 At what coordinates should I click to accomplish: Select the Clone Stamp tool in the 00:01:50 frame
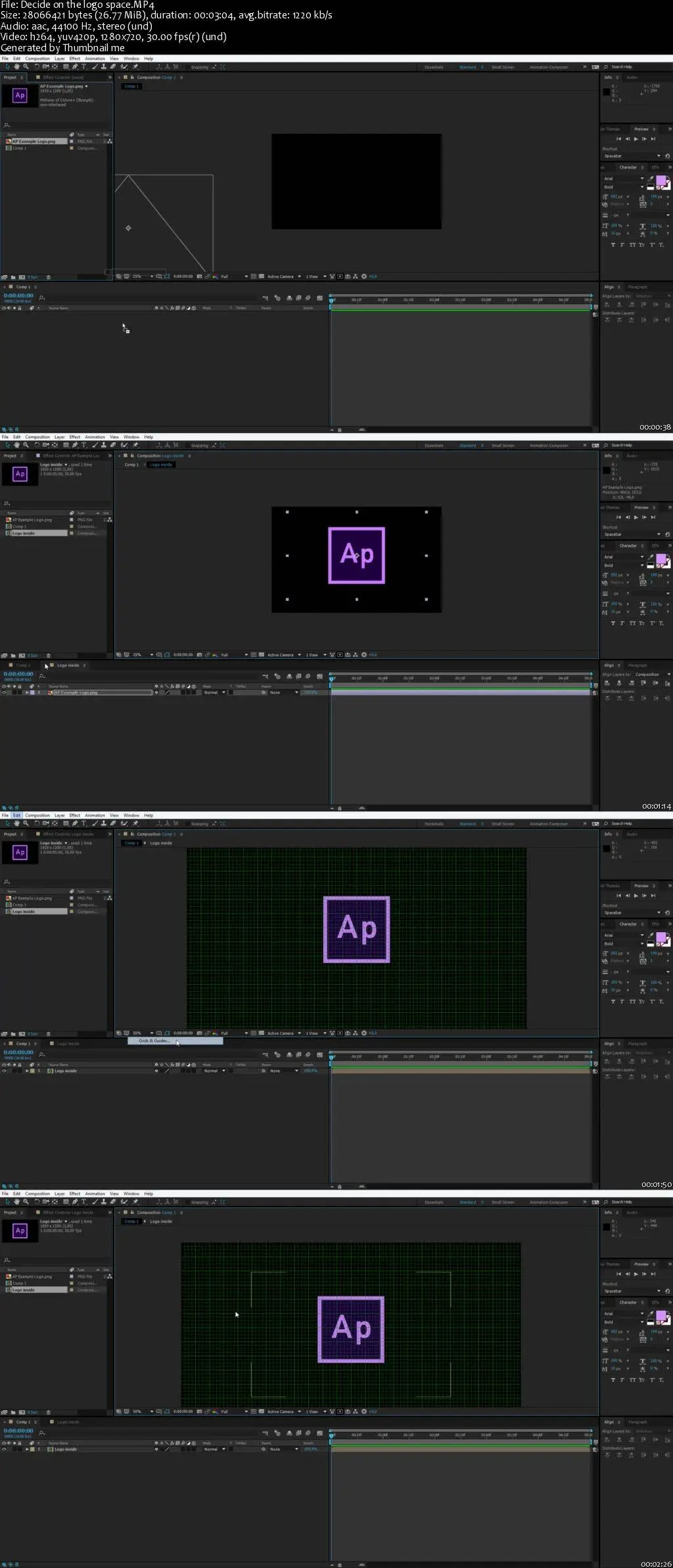pos(103,823)
